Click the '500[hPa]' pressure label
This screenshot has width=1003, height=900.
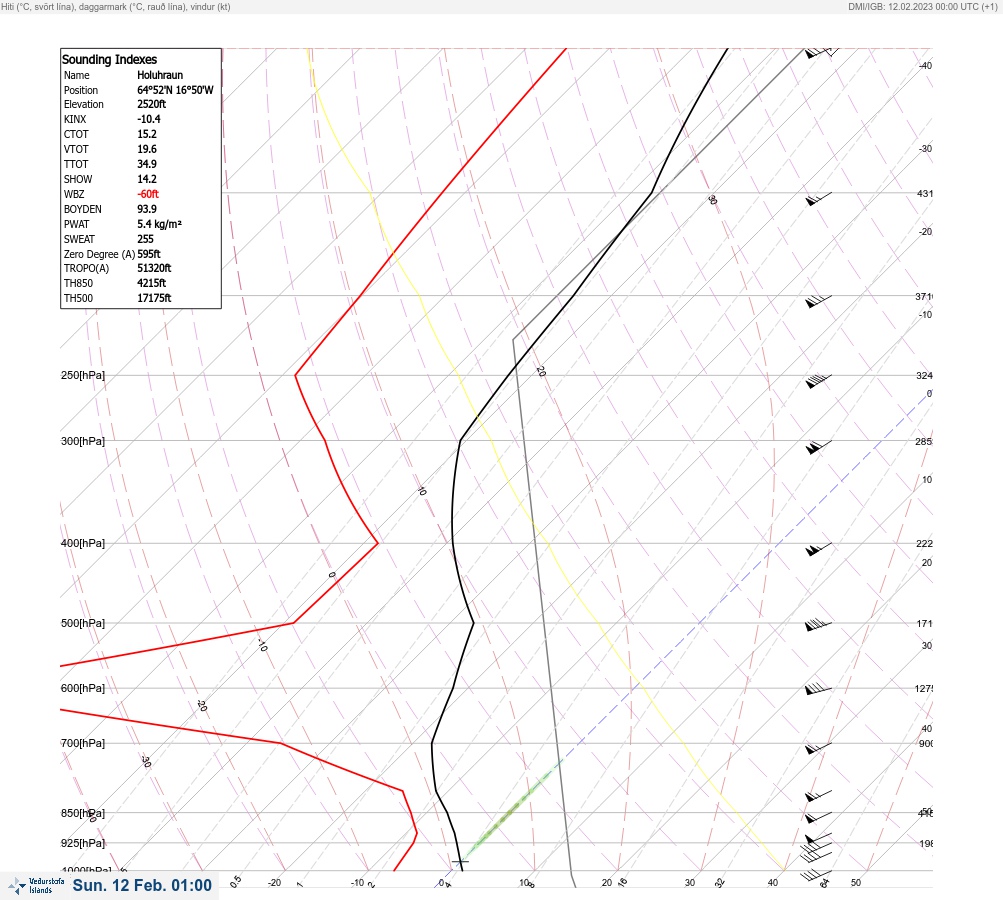click(x=83, y=623)
